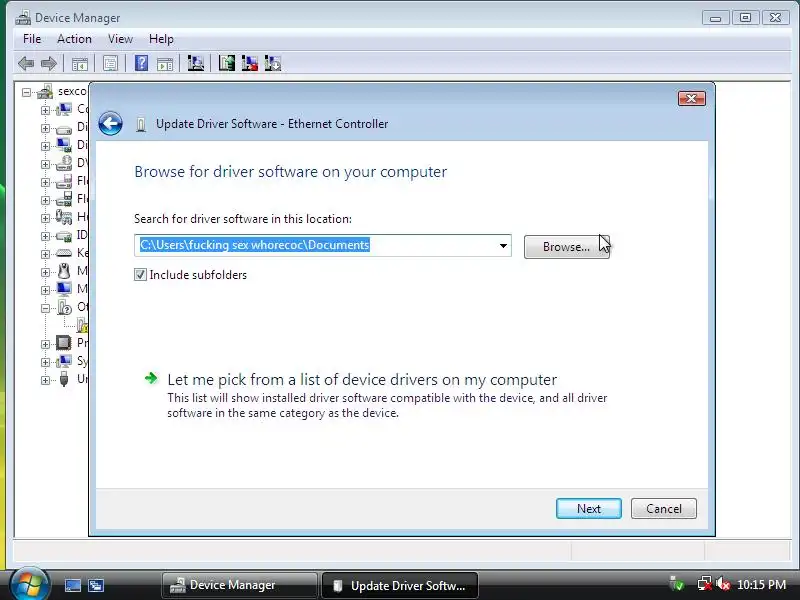This screenshot has width=800, height=600.
Task: Expand the Universal Serial Bus controllers node
Action: [x=45, y=380]
